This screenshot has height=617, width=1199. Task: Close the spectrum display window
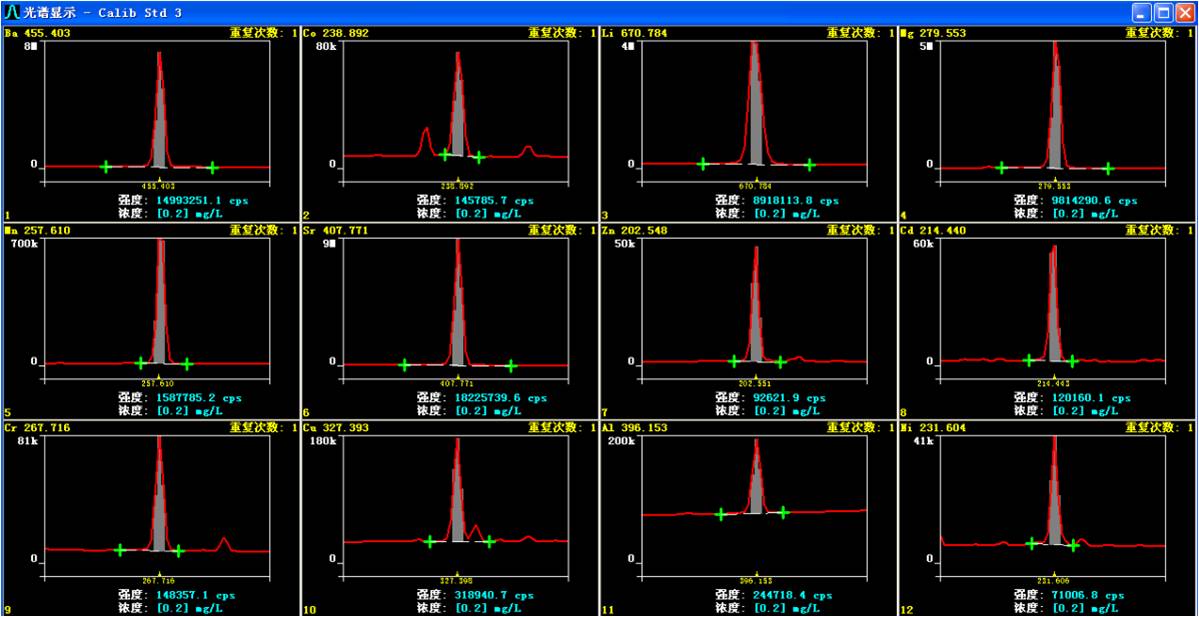pyautogui.click(x=1185, y=13)
